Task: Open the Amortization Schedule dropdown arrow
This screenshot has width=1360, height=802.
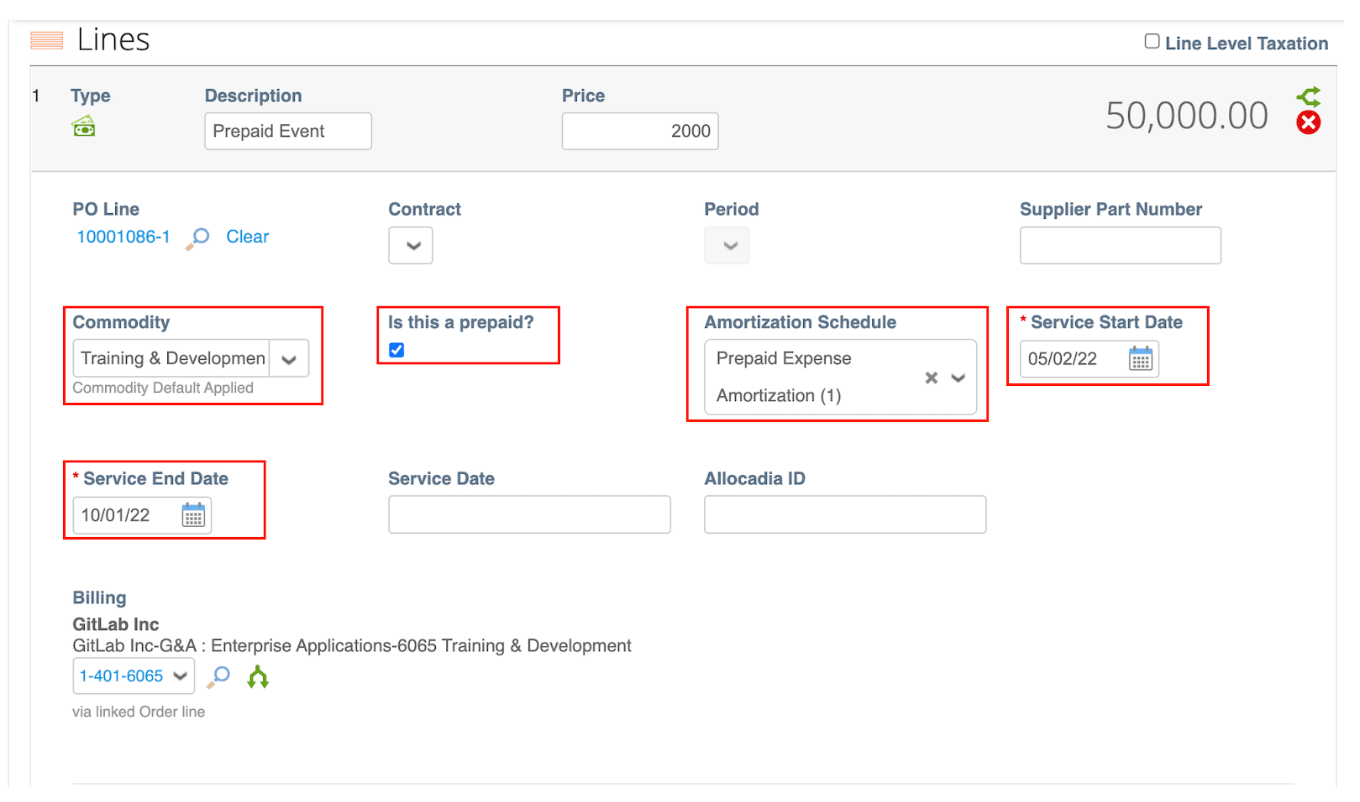Action: click(958, 378)
